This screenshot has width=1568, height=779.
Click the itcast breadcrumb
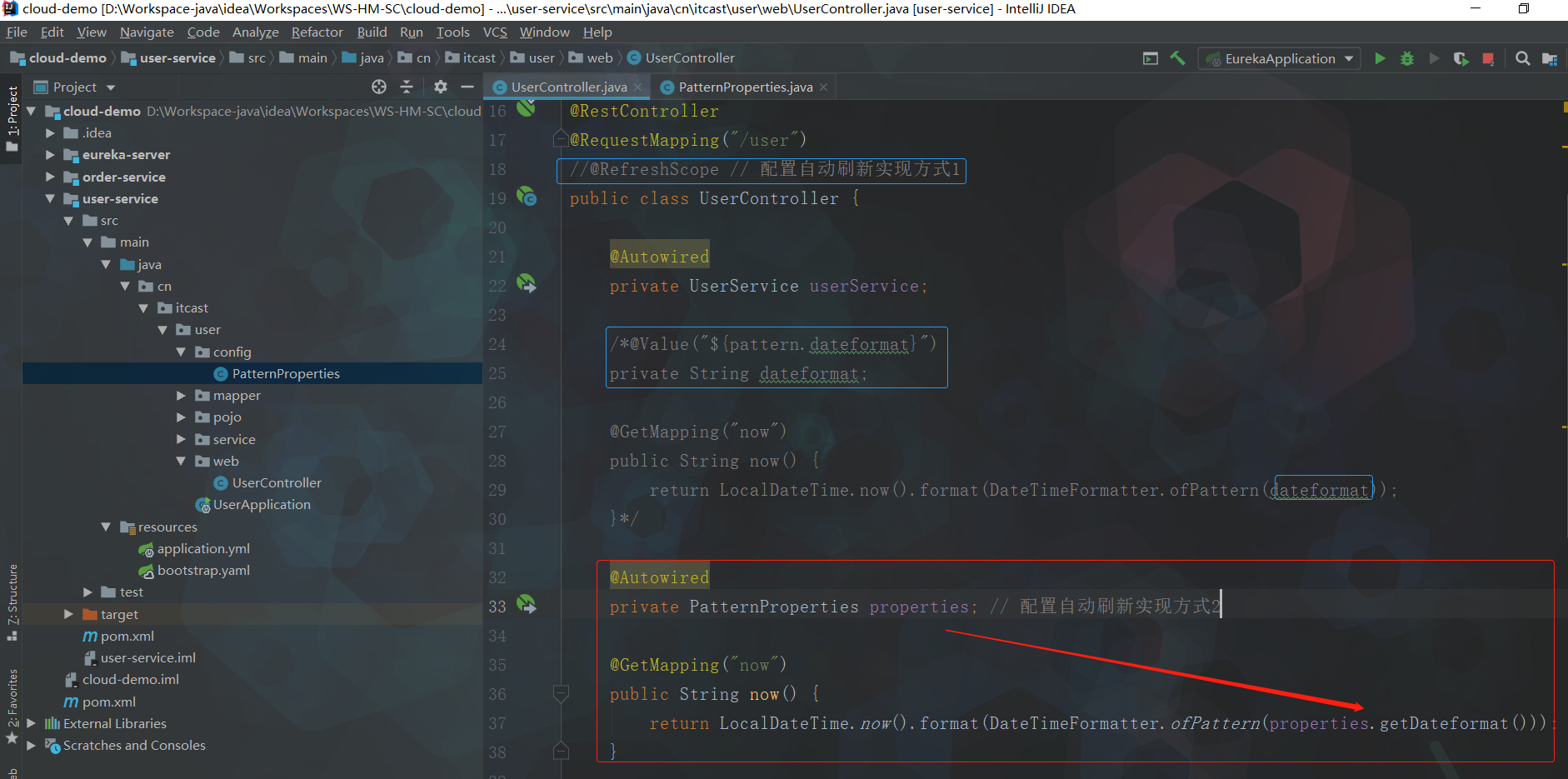[471, 57]
